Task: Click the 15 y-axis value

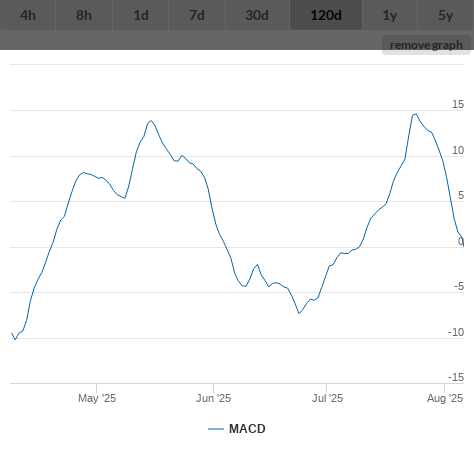Action: (458, 104)
